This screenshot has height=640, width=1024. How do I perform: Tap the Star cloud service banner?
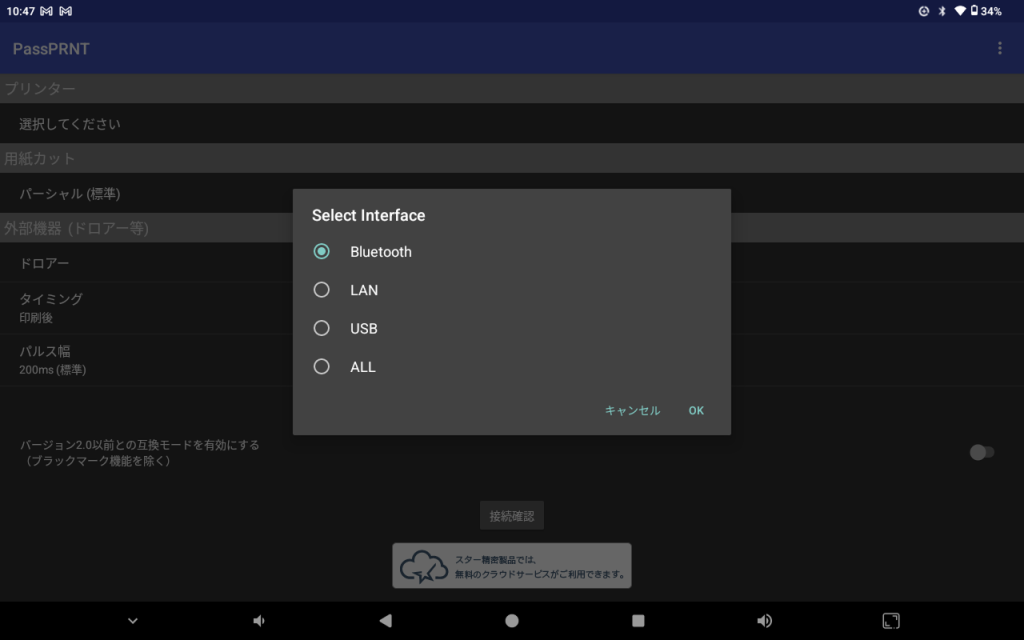tap(511, 566)
